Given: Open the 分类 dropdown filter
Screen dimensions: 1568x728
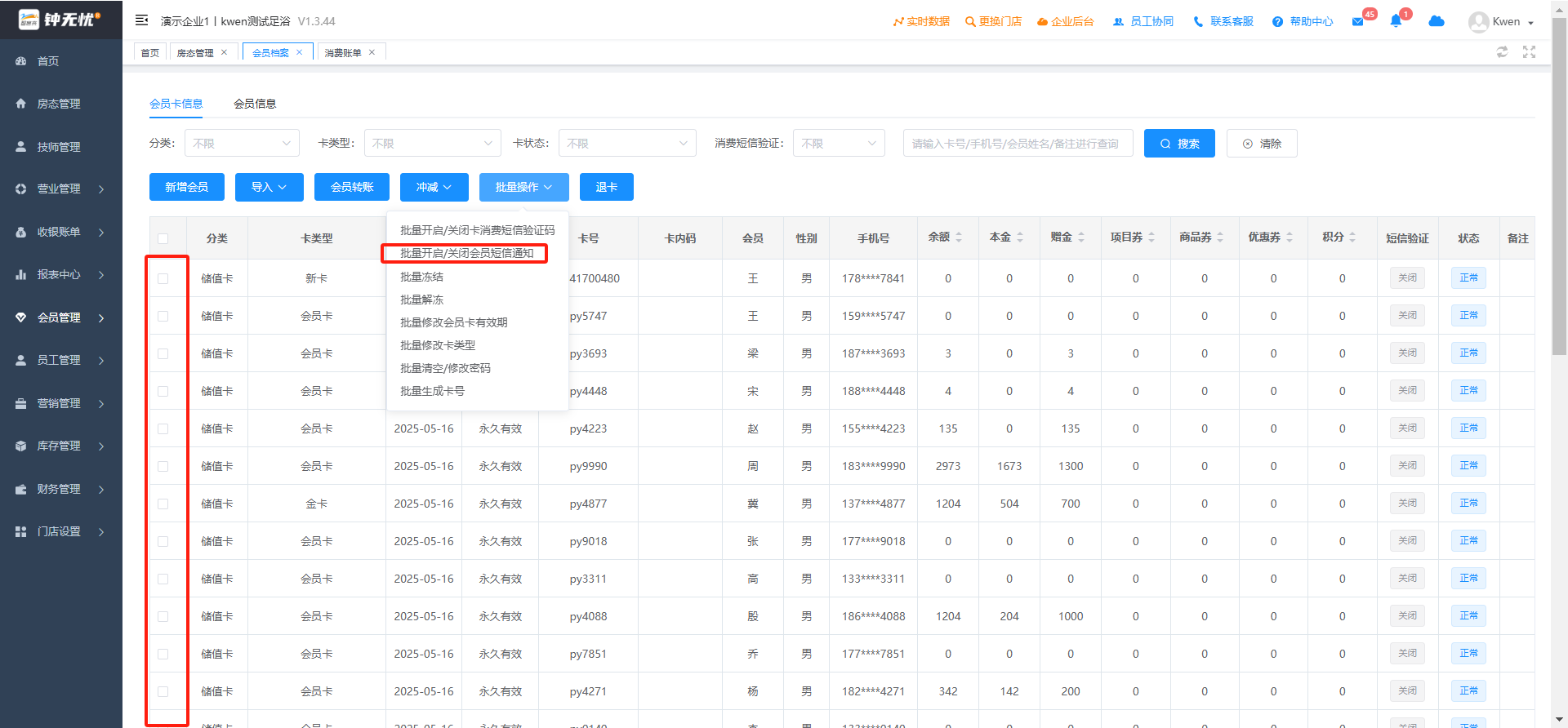Looking at the screenshot, I should point(242,143).
